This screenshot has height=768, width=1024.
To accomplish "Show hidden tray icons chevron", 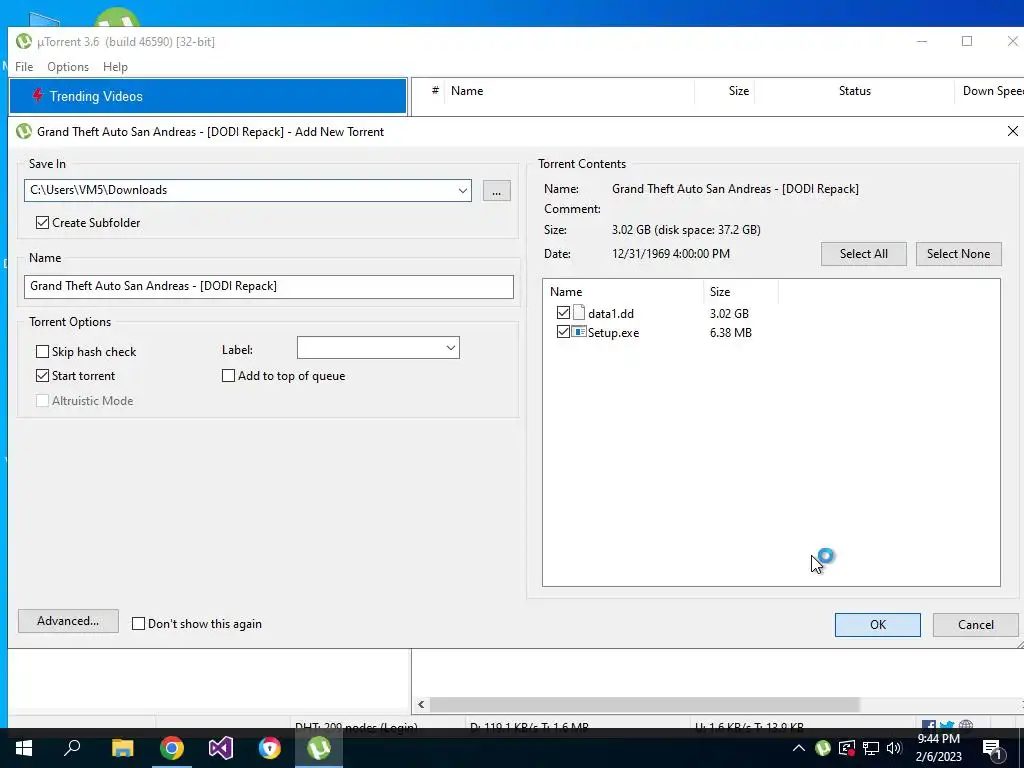I will pyautogui.click(x=799, y=748).
